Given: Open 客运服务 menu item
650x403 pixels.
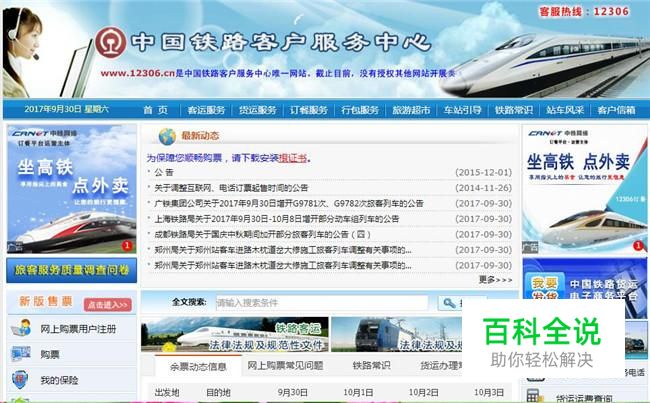Looking at the screenshot, I should pos(206,110).
